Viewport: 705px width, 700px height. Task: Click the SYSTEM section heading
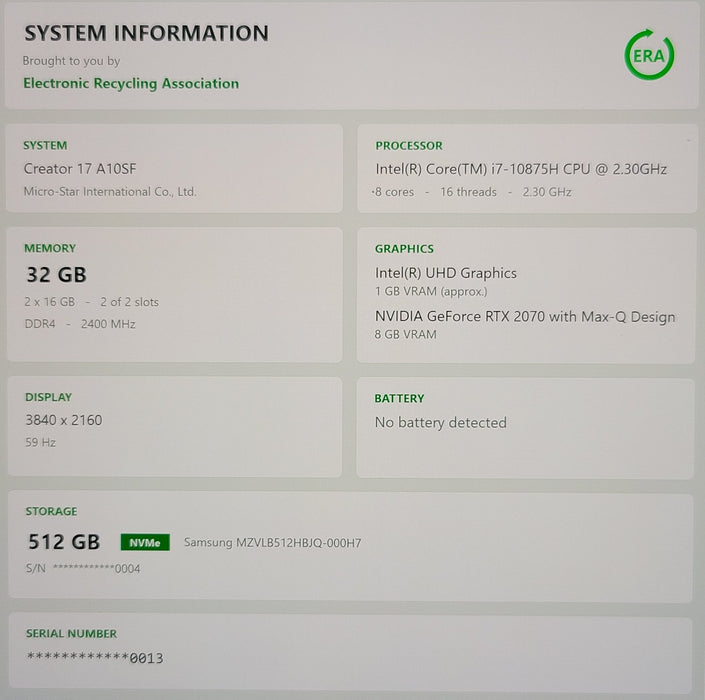(45, 146)
